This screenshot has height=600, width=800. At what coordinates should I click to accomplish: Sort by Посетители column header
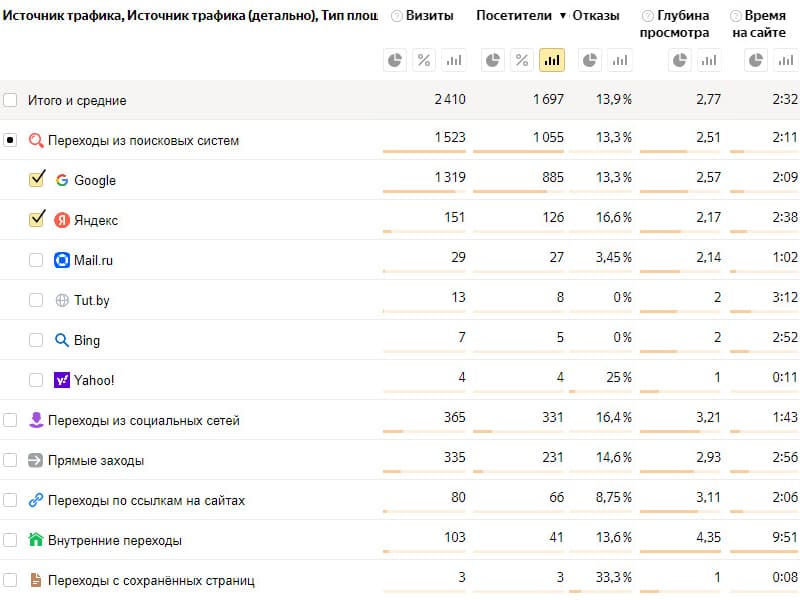[x=514, y=16]
